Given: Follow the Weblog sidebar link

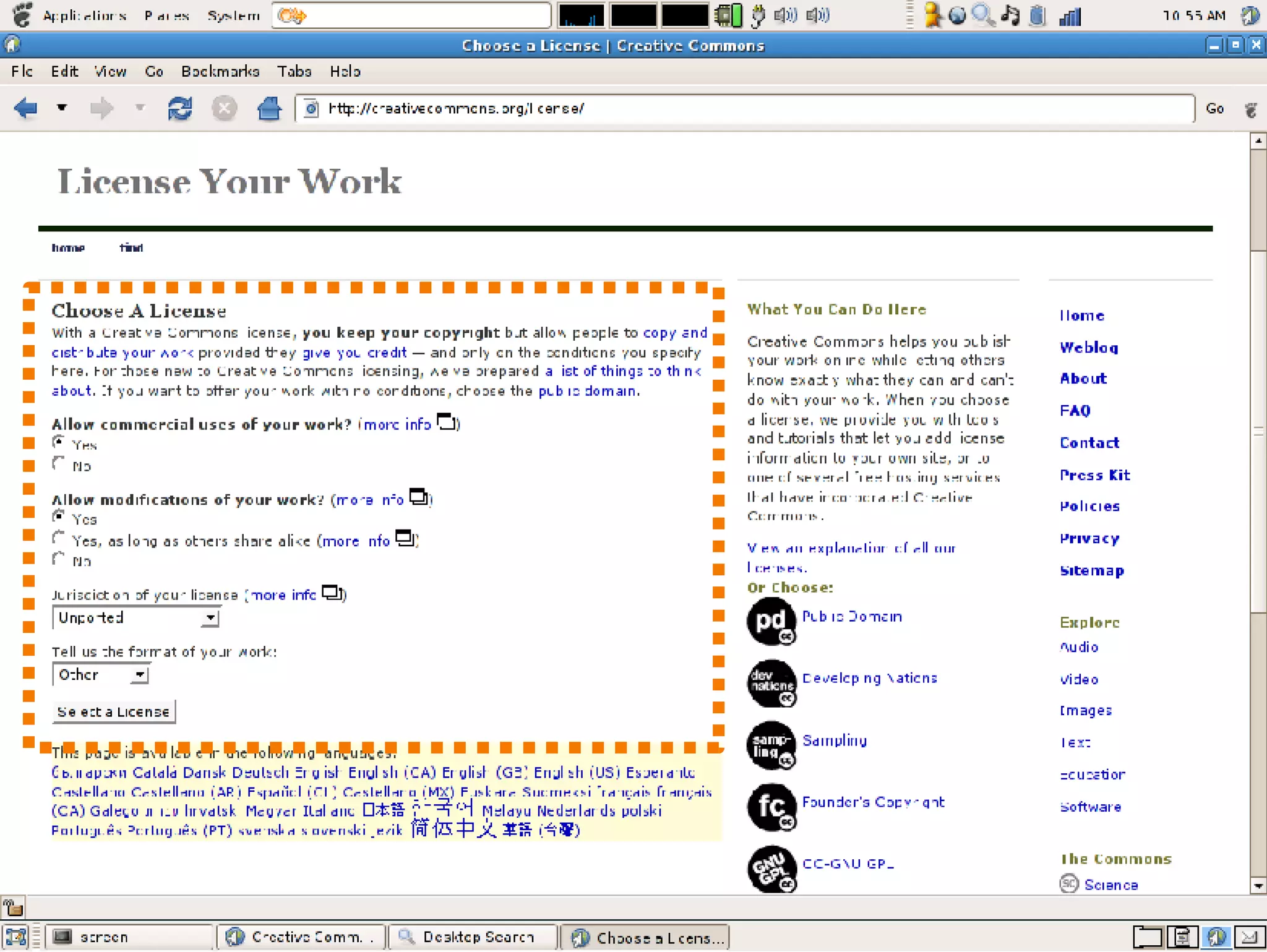Looking at the screenshot, I should 1088,348.
